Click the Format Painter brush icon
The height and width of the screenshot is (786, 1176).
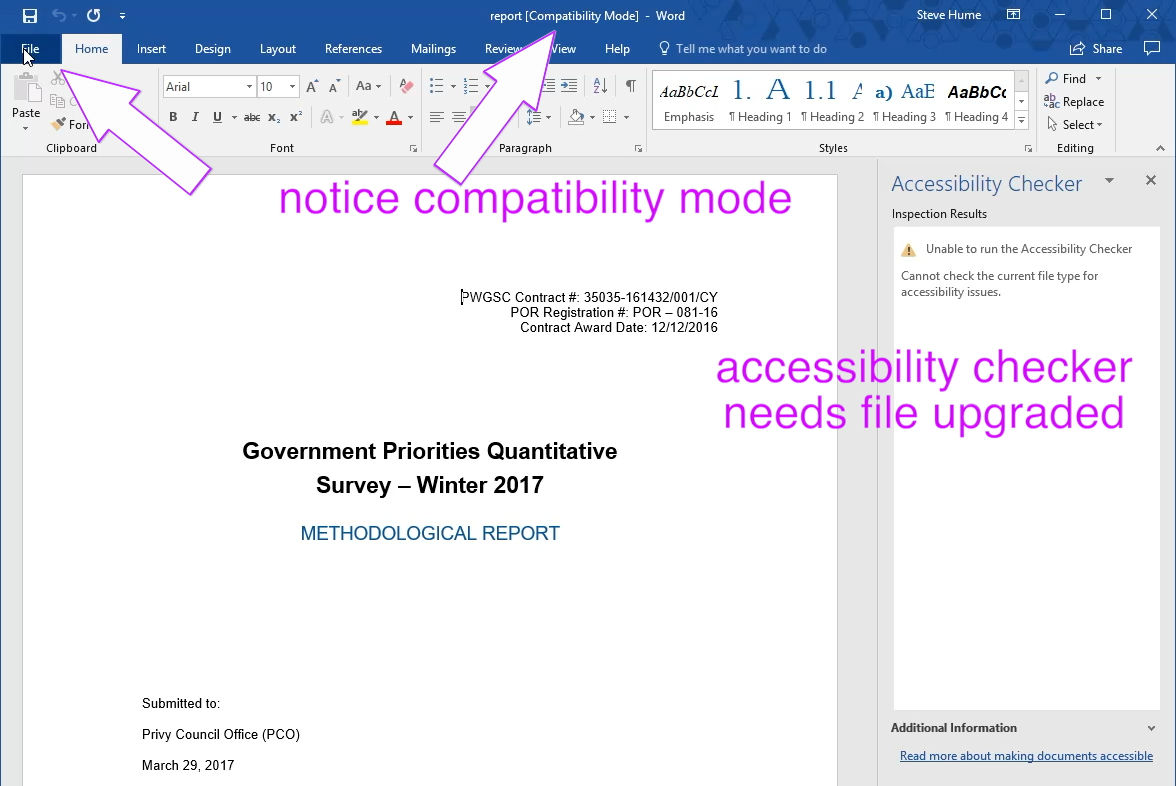58,124
